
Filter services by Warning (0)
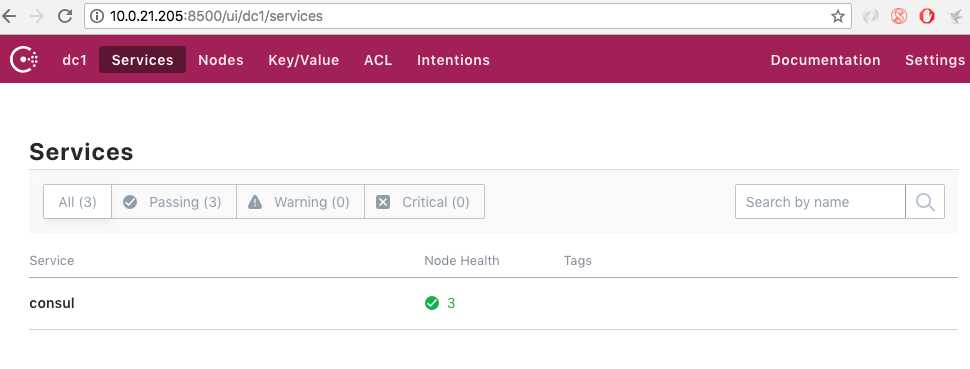click(300, 202)
